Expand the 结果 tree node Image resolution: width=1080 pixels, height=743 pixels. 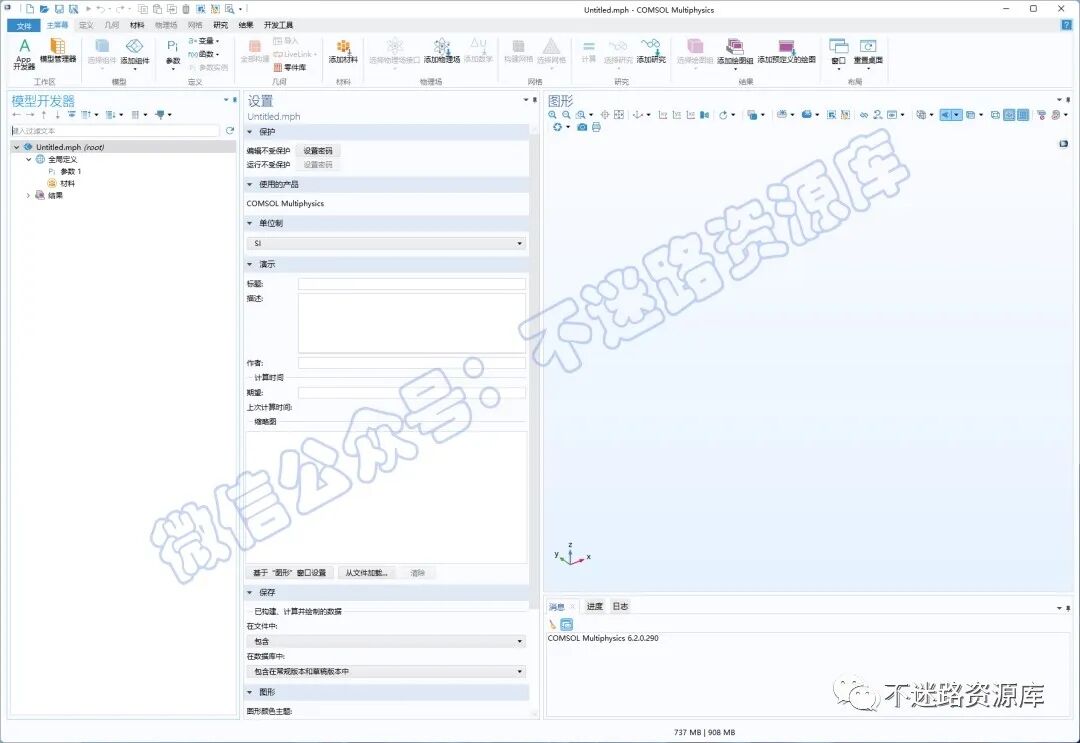click(x=28, y=196)
